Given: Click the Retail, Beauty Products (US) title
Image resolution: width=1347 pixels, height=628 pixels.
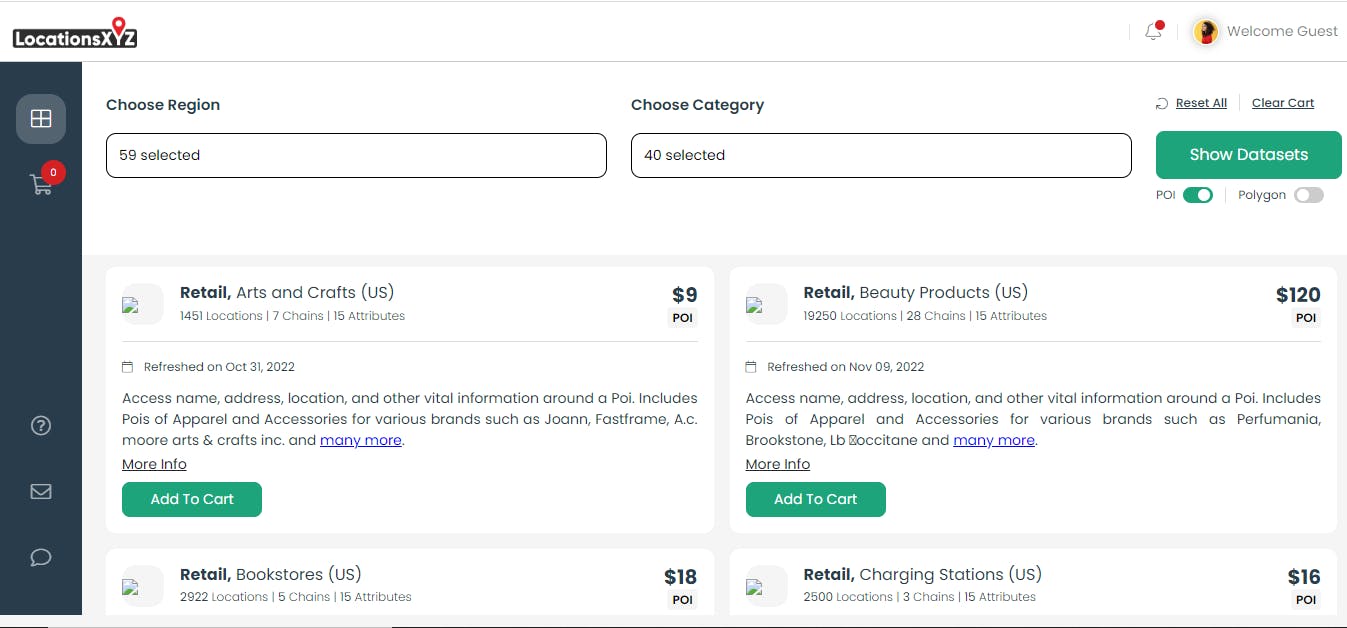Looking at the screenshot, I should tap(916, 292).
